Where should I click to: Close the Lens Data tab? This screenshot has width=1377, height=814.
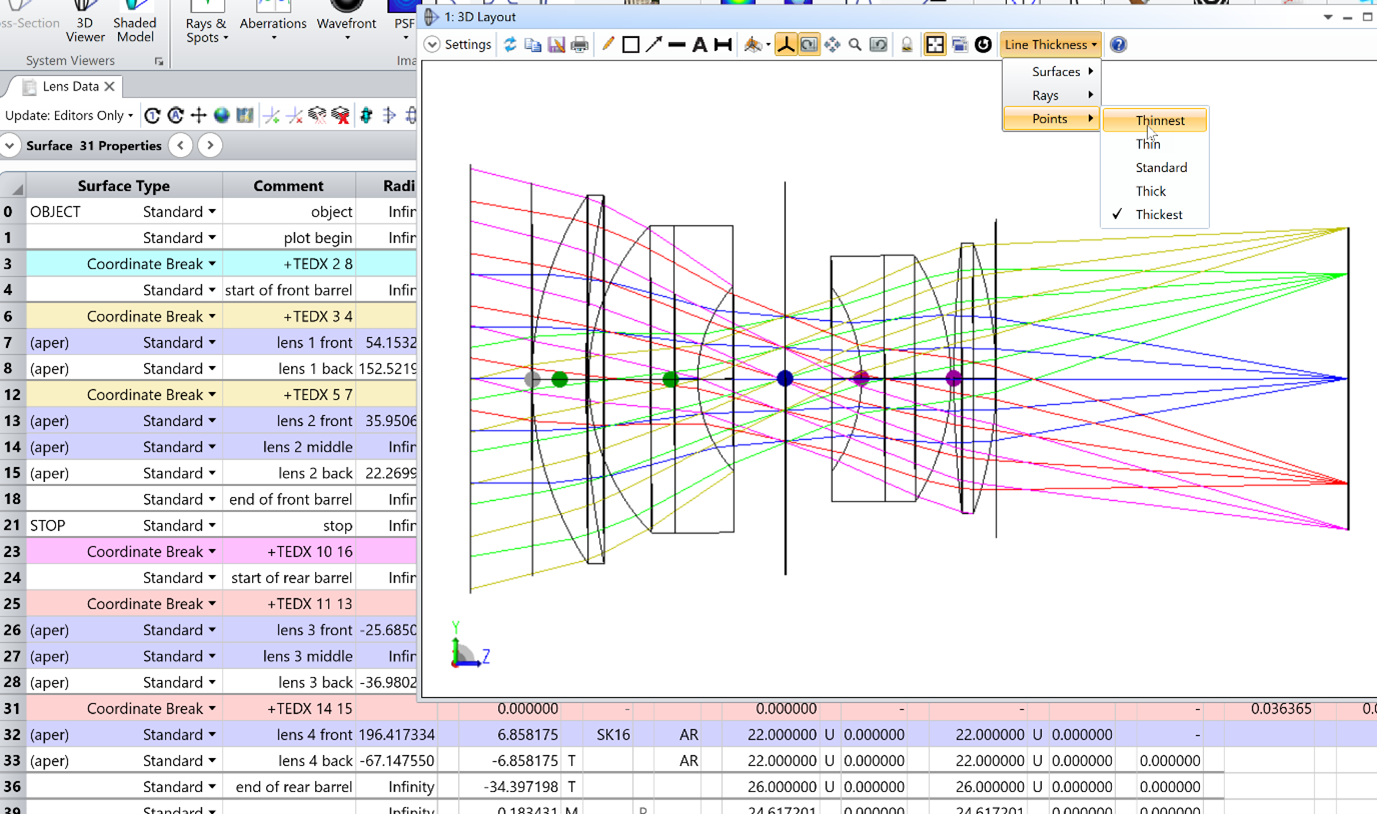(110, 87)
